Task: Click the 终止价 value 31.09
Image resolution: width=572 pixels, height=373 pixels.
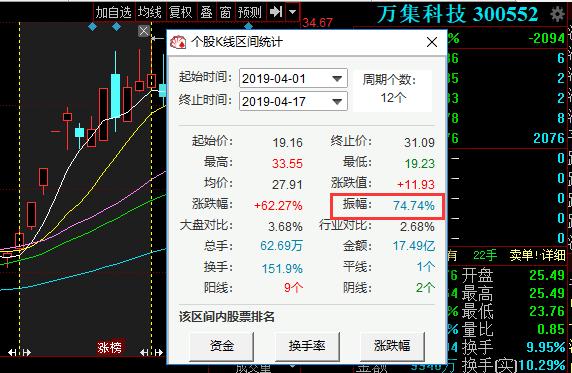Action: tap(419, 142)
